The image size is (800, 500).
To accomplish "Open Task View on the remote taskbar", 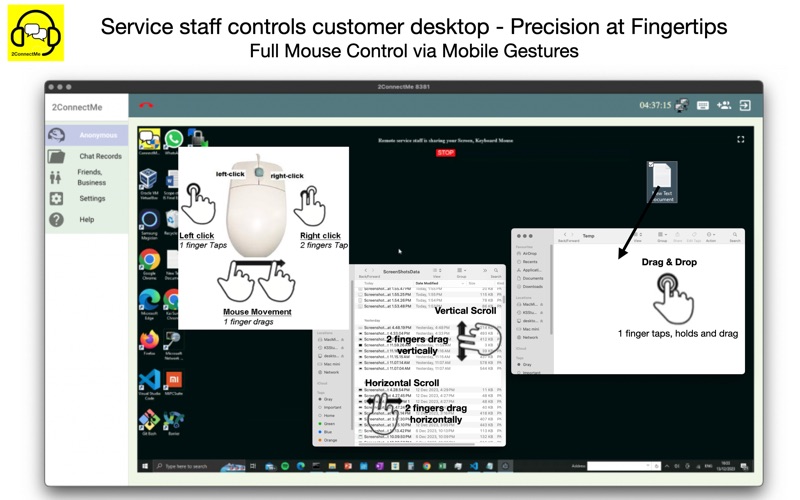I will 253,466.
